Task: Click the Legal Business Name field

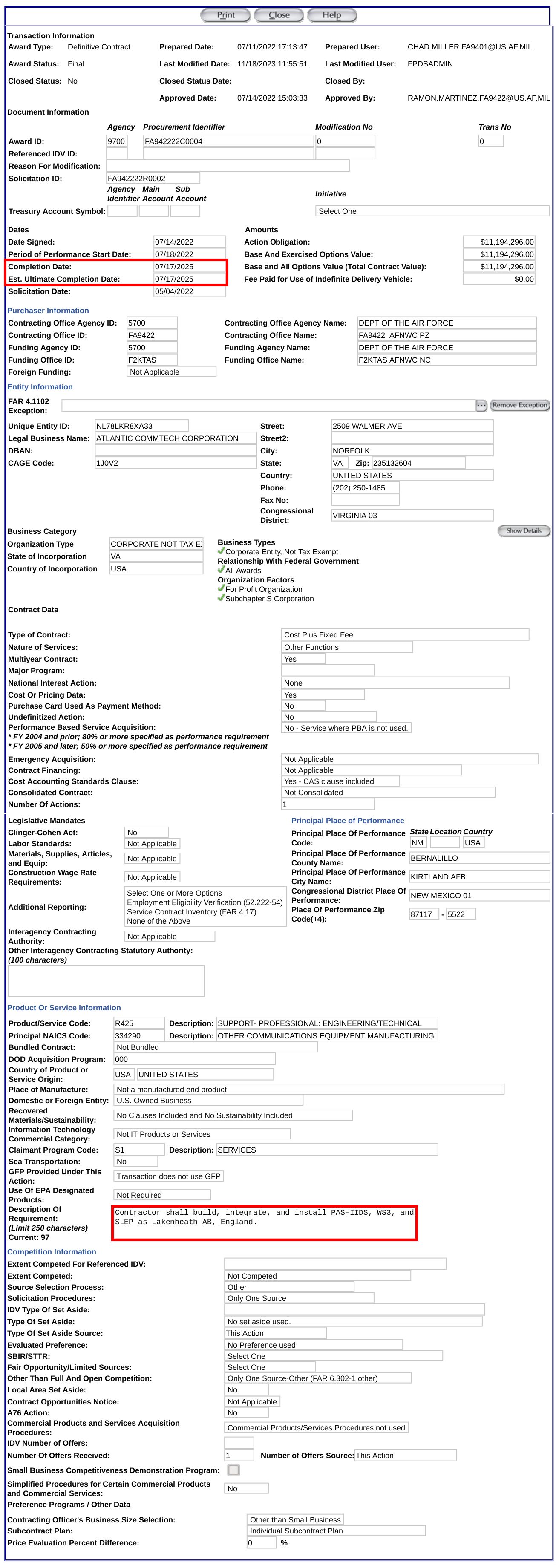Action: point(176,438)
